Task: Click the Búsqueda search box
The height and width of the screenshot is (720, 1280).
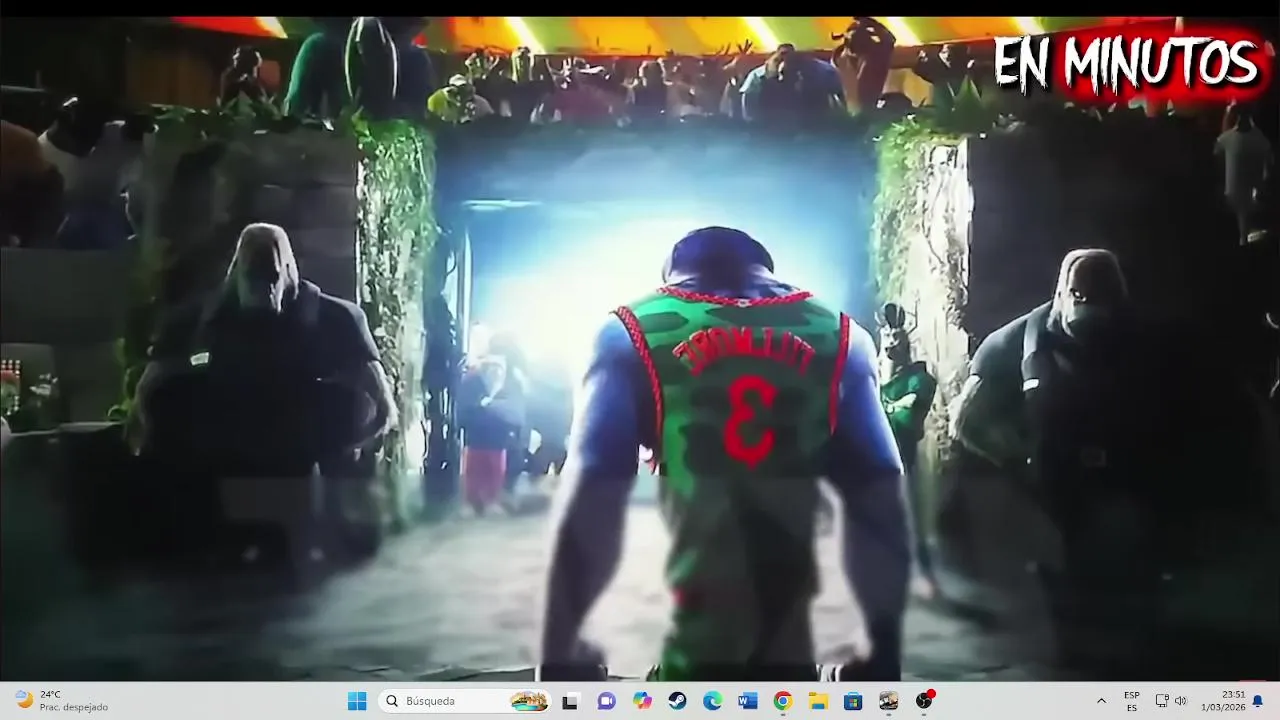Action: (x=465, y=701)
